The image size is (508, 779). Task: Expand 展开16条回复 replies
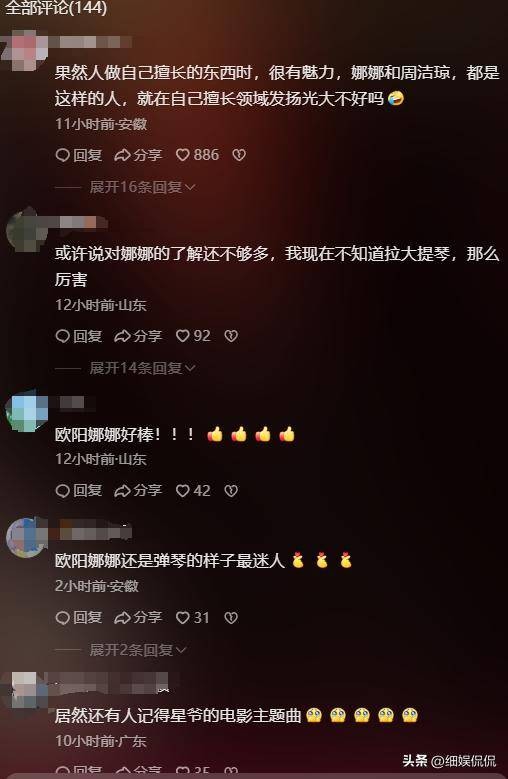point(142,187)
